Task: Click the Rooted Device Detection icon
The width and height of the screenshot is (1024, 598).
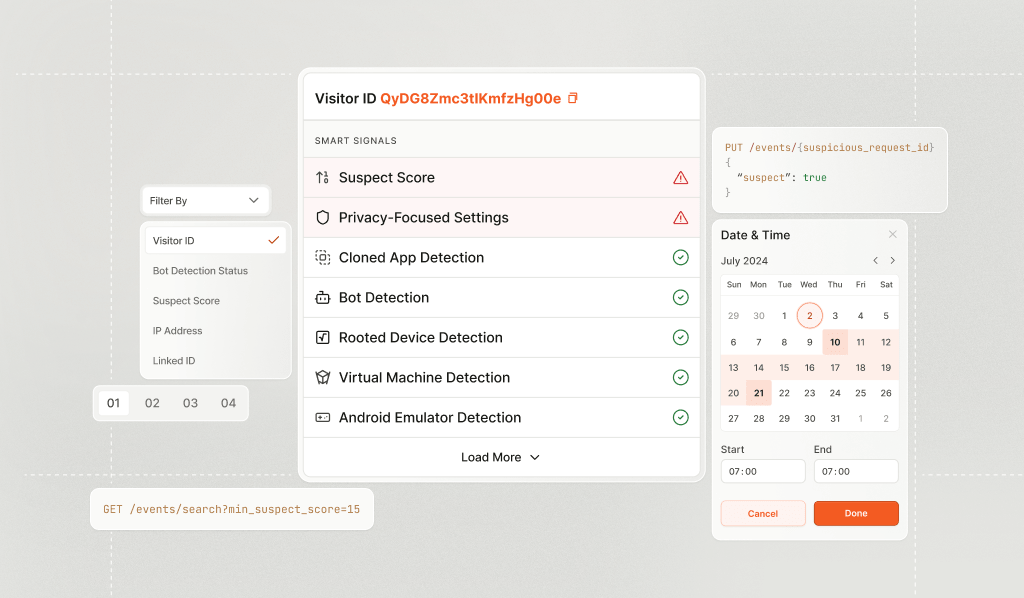Action: tap(323, 338)
